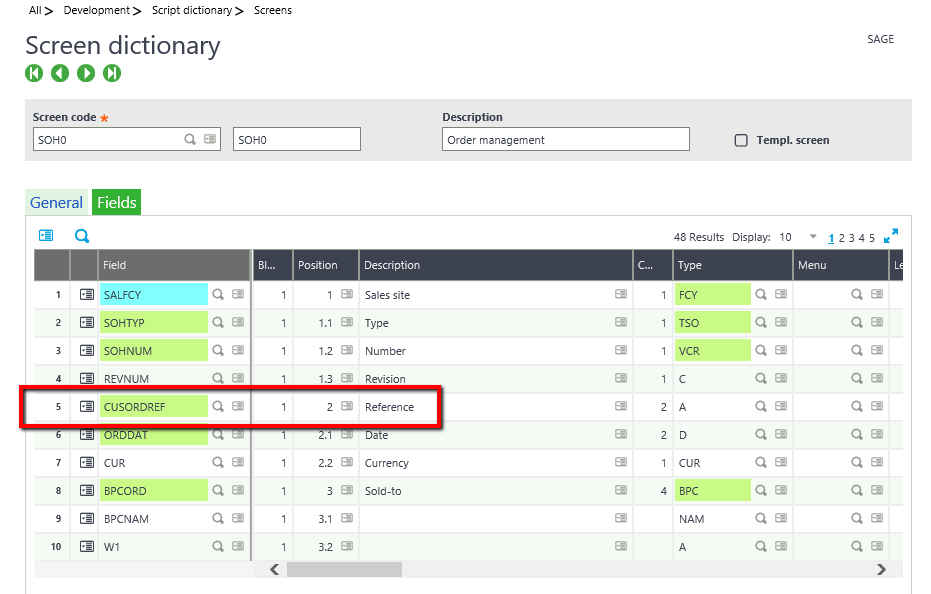Viewport: 931px width, 594px height.
Task: Click the previous record arrow icon
Action: (60, 73)
